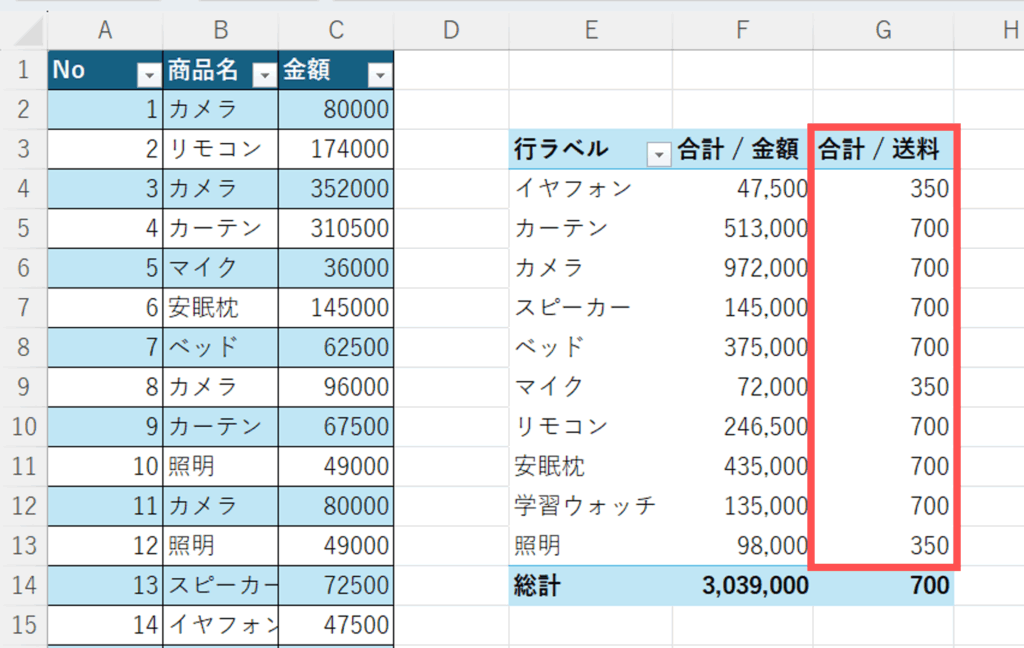Click the リモコン cell in column B

(x=220, y=149)
